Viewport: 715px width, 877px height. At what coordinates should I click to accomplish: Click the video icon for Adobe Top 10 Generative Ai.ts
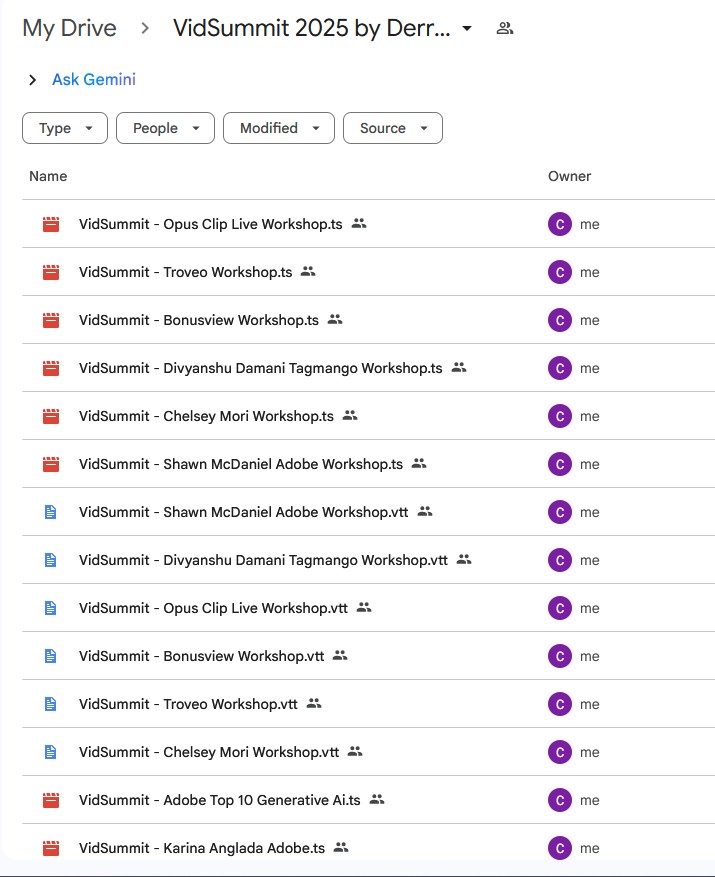[51, 800]
